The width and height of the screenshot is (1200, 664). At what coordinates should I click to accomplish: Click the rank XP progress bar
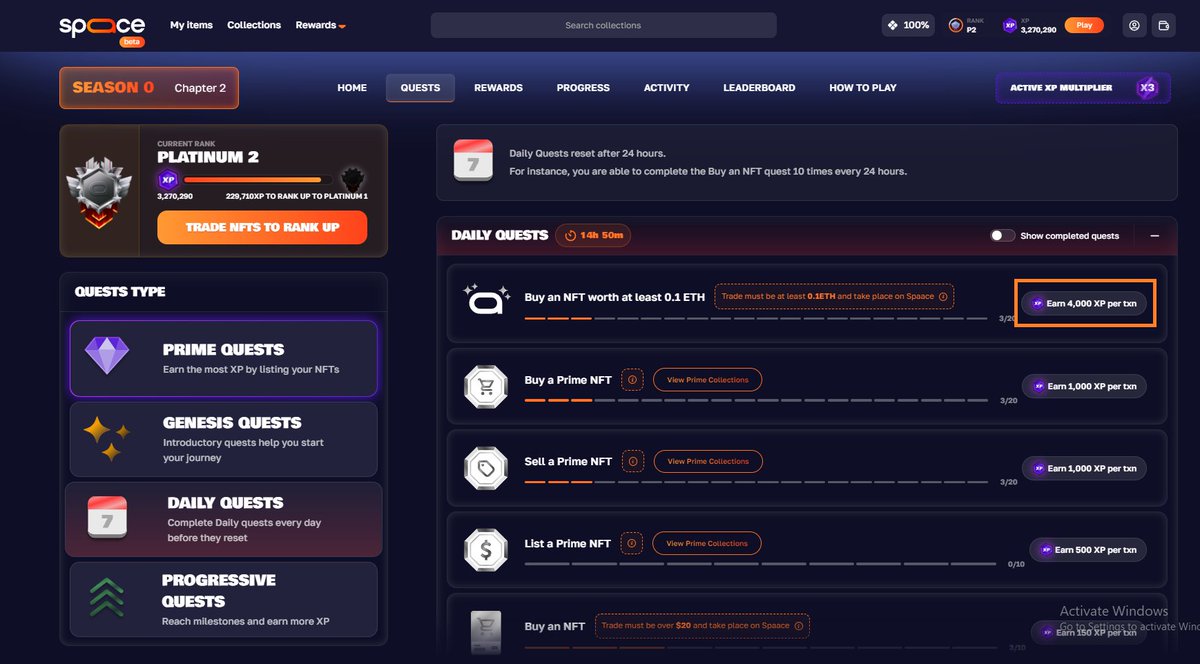pos(258,180)
